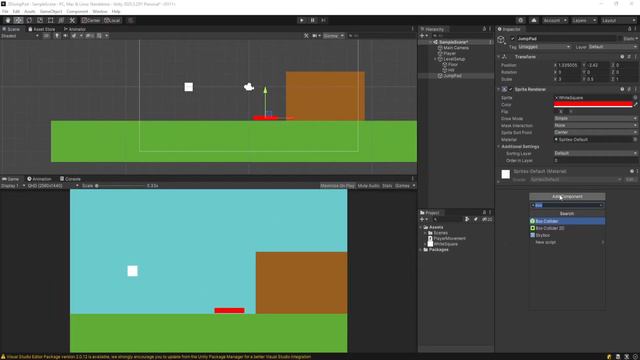Open the Layout dropdown
The image size is (640, 360).
618,20
